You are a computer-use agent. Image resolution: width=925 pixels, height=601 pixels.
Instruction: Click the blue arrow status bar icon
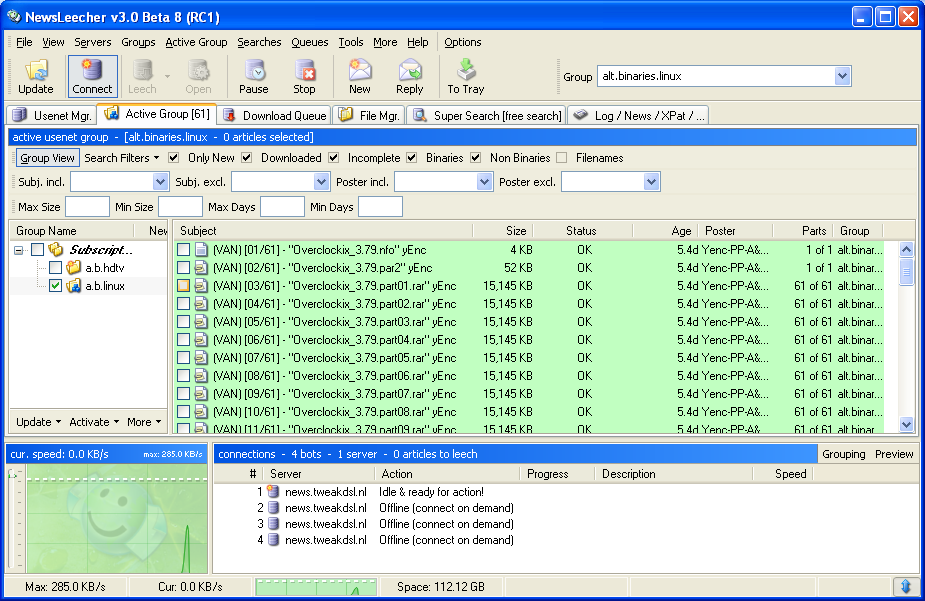coord(906,586)
